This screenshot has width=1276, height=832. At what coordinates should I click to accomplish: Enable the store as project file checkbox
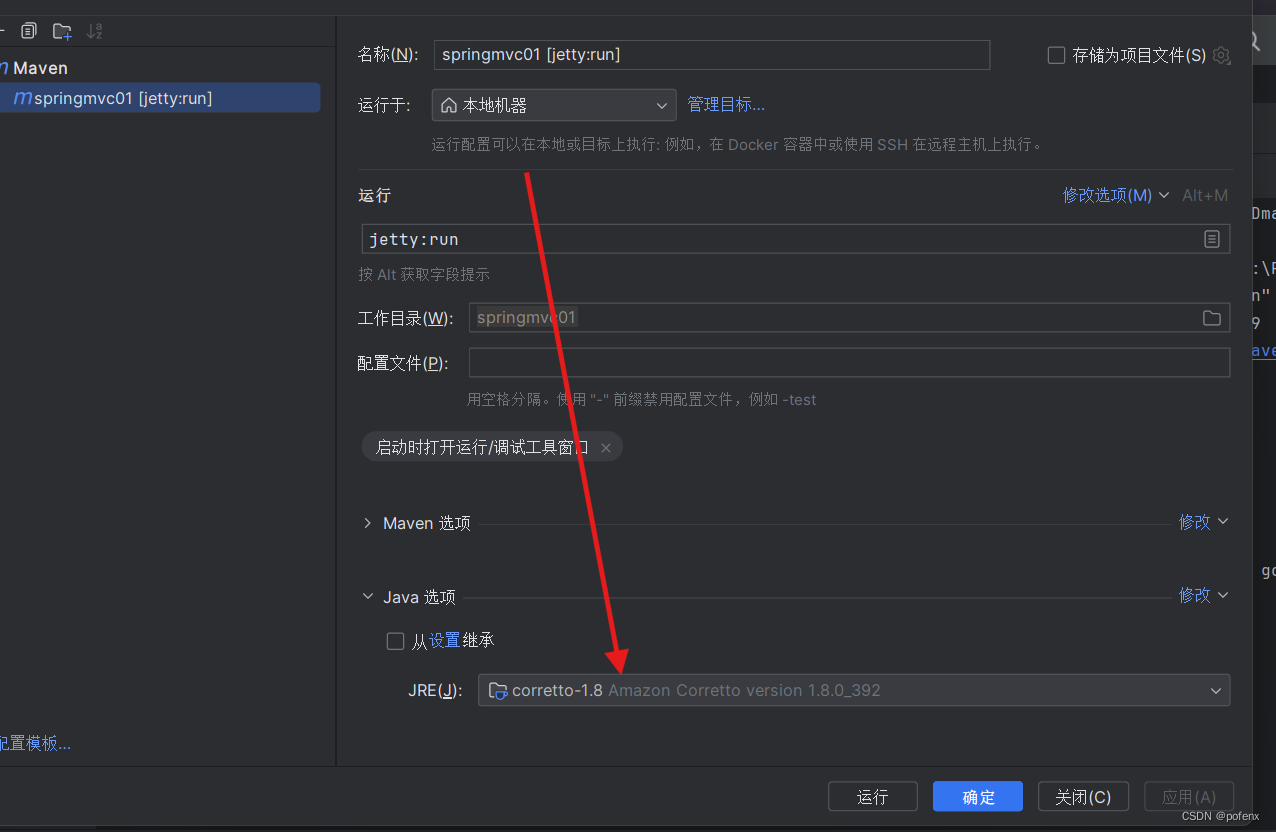tap(1056, 55)
